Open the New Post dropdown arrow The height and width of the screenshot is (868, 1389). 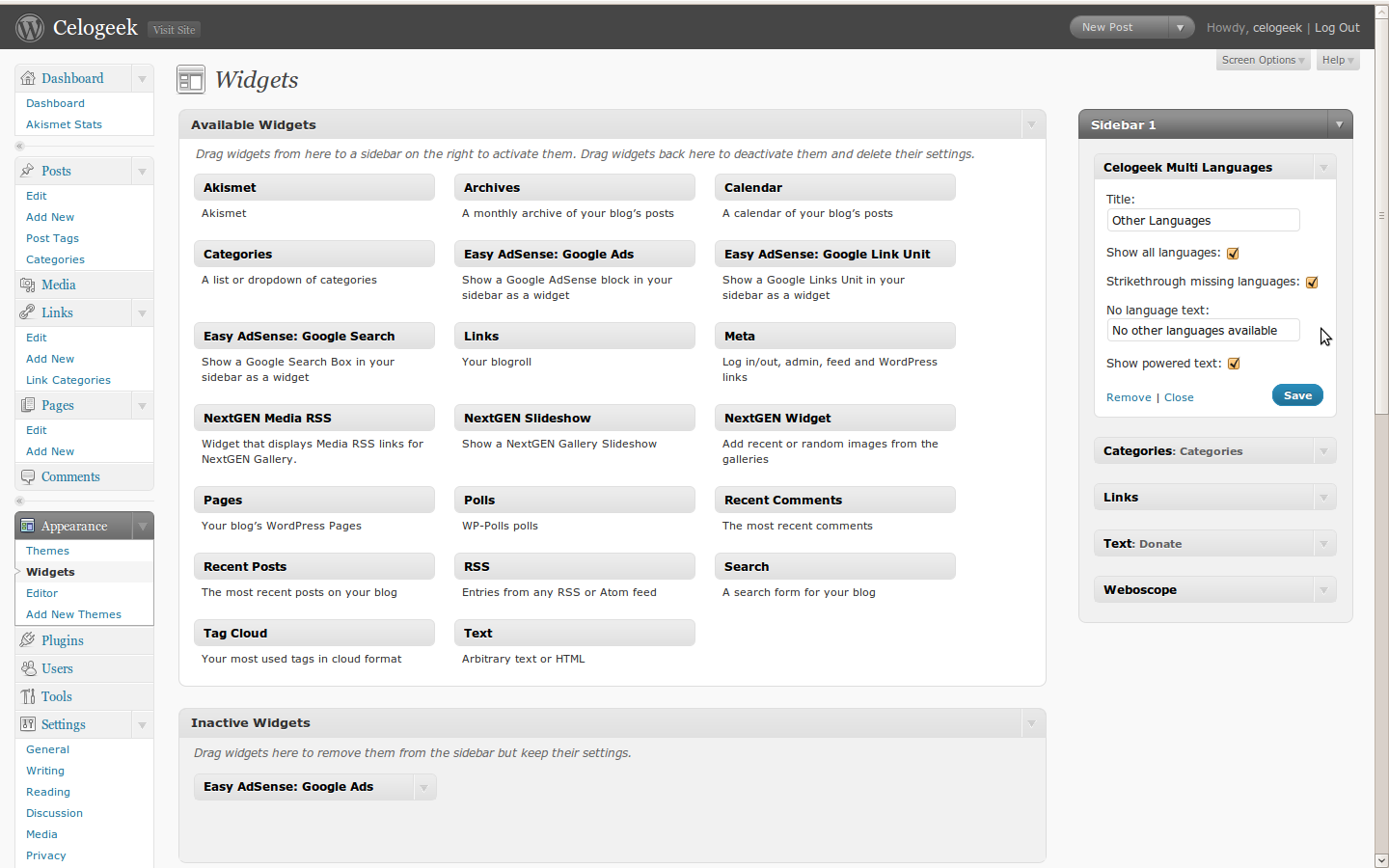pyautogui.click(x=1181, y=28)
